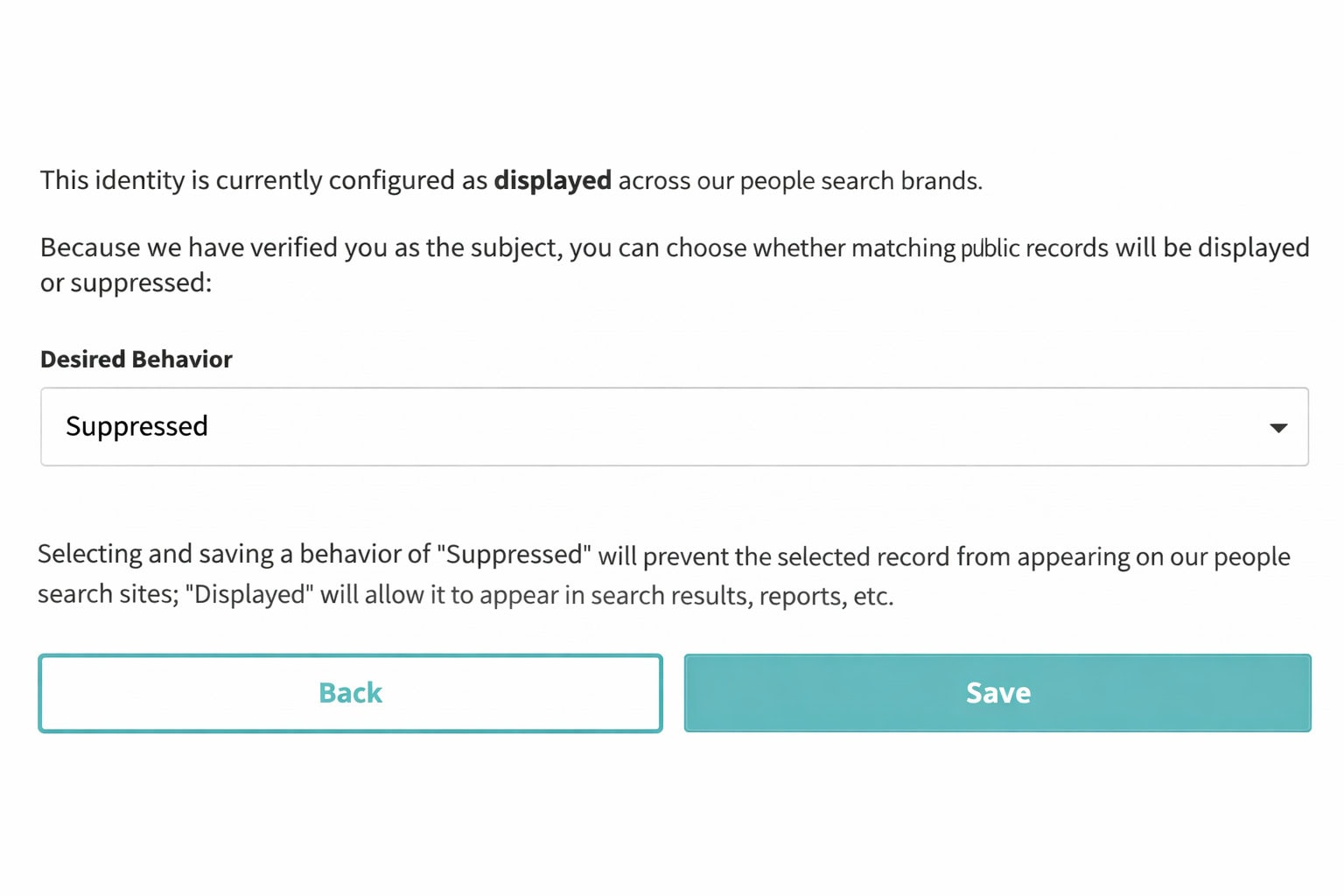Click the "or suppressed:" line of text
This screenshot has width=1344, height=896.
click(x=126, y=283)
